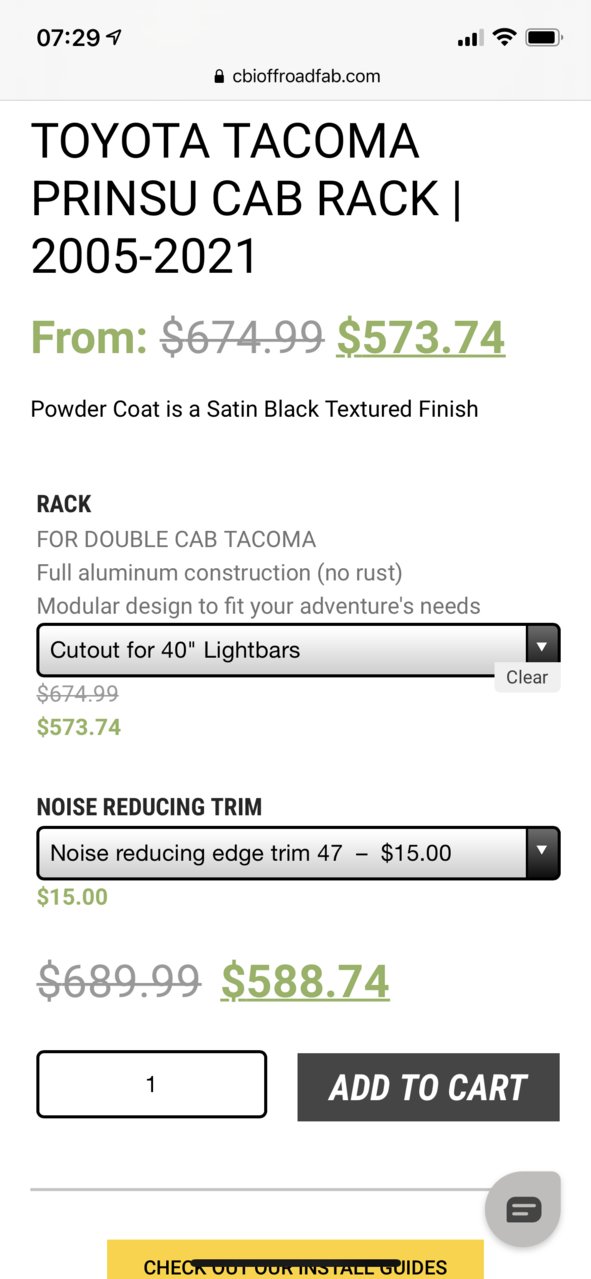
Task: Clear the rack selection
Action: [527, 677]
